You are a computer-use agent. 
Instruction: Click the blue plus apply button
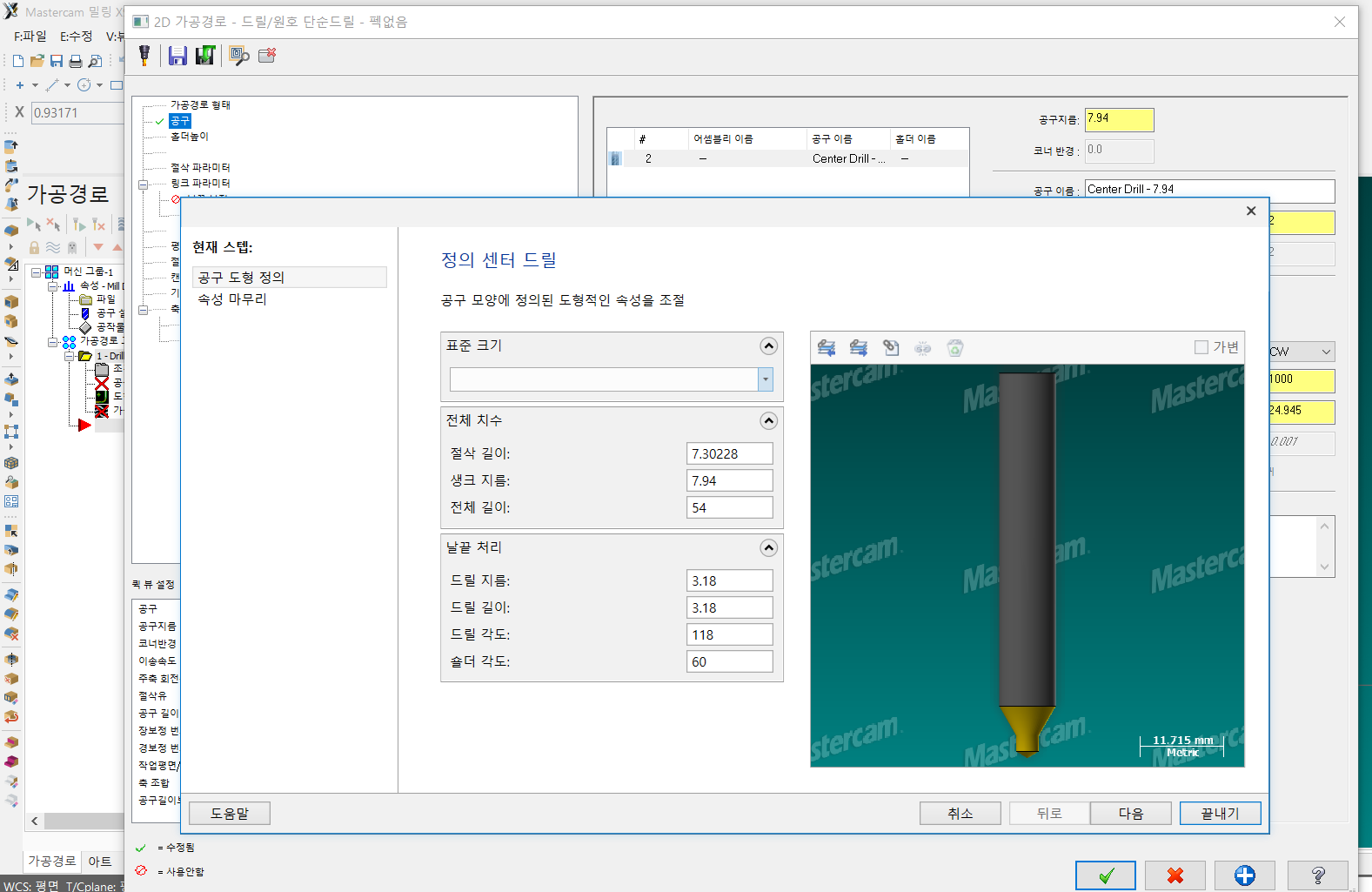tap(1245, 875)
